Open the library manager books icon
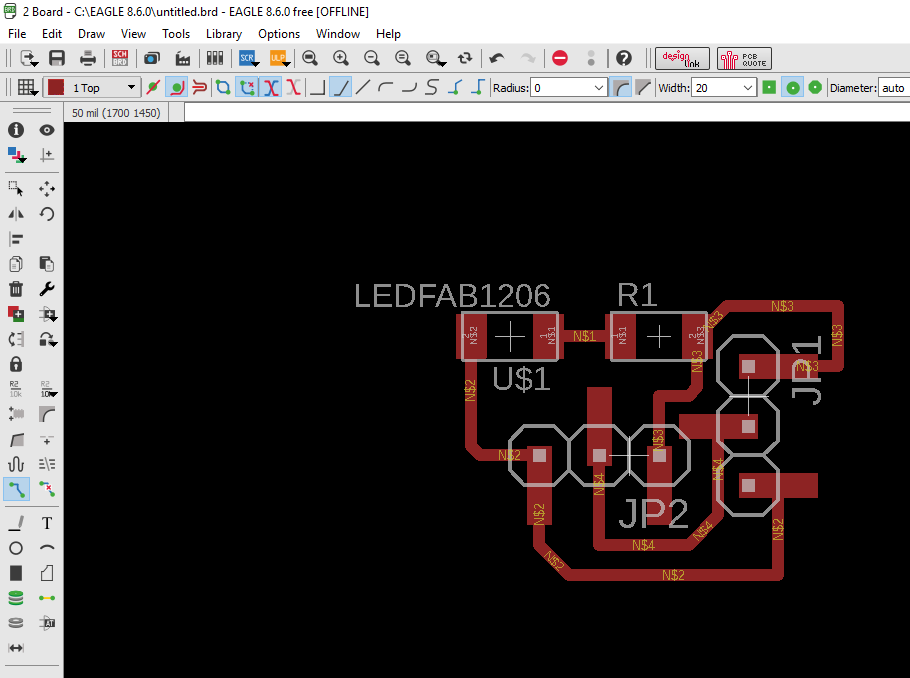 [x=215, y=58]
